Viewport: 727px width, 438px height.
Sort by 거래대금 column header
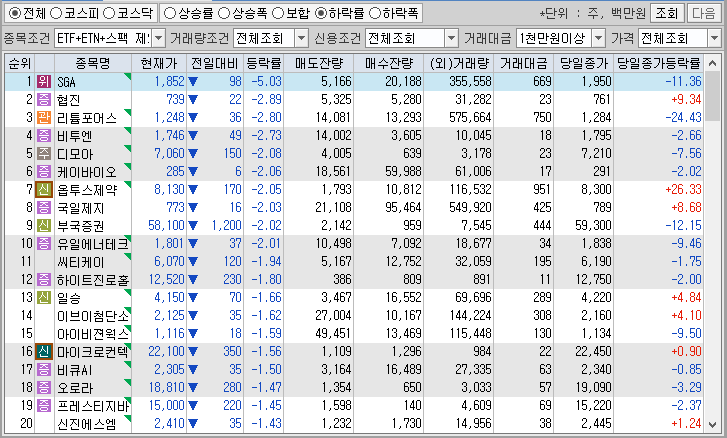(x=523, y=63)
